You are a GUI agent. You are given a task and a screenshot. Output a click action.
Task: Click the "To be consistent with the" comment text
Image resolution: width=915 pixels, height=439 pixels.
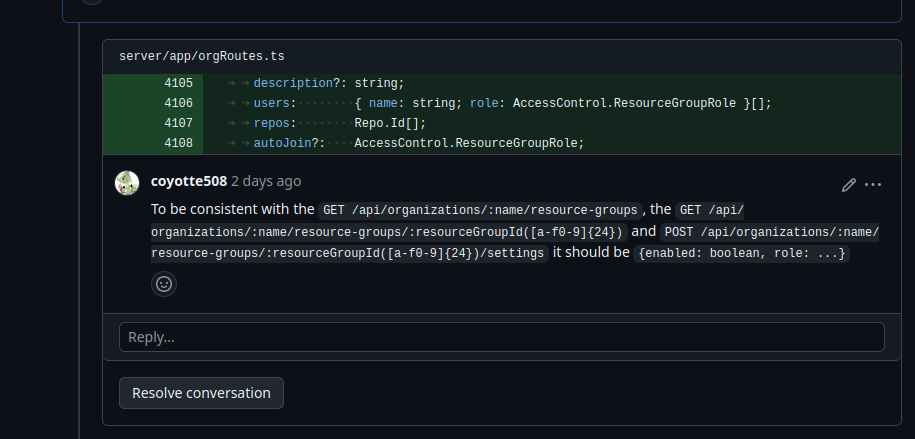pos(233,209)
